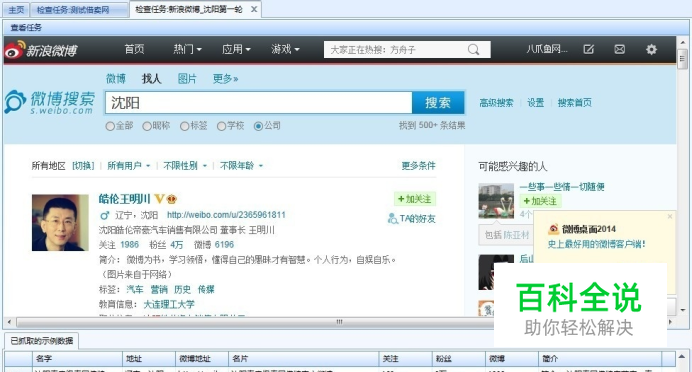Open the 大连理工大学 education link
Image resolution: width=692 pixels, height=372 pixels.
pyautogui.click(x=169, y=304)
